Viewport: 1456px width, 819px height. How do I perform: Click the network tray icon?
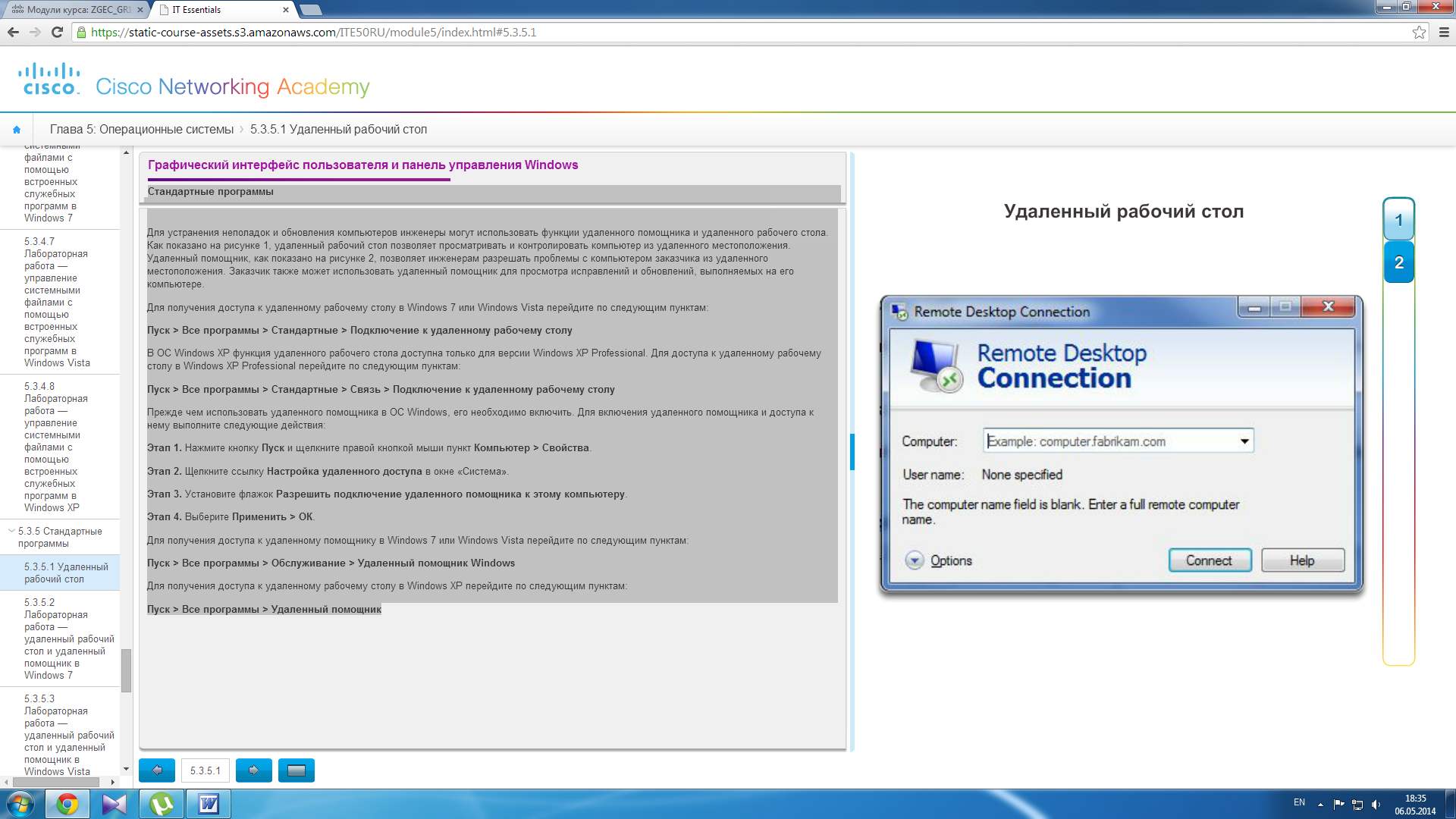(1357, 805)
